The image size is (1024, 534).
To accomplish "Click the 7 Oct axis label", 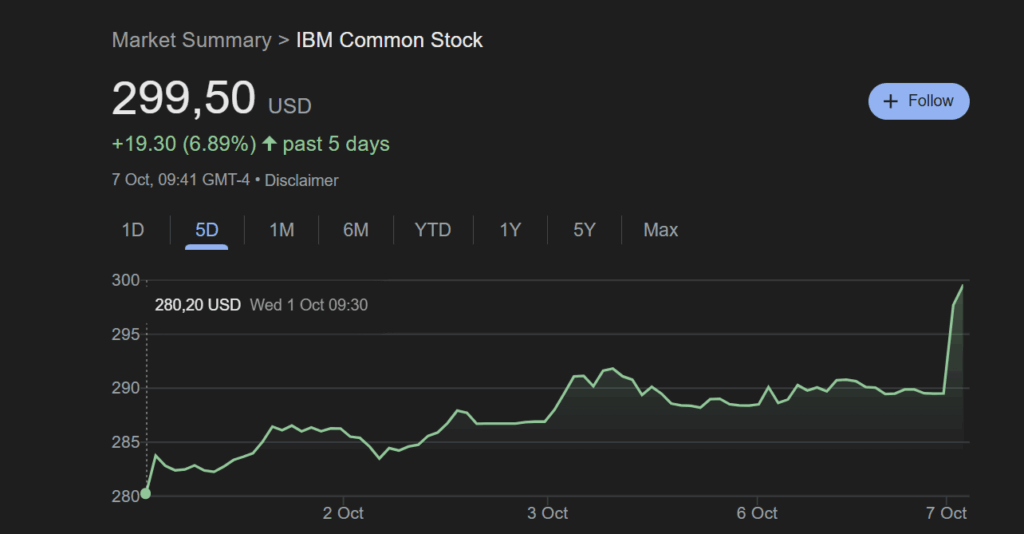I will (946, 513).
